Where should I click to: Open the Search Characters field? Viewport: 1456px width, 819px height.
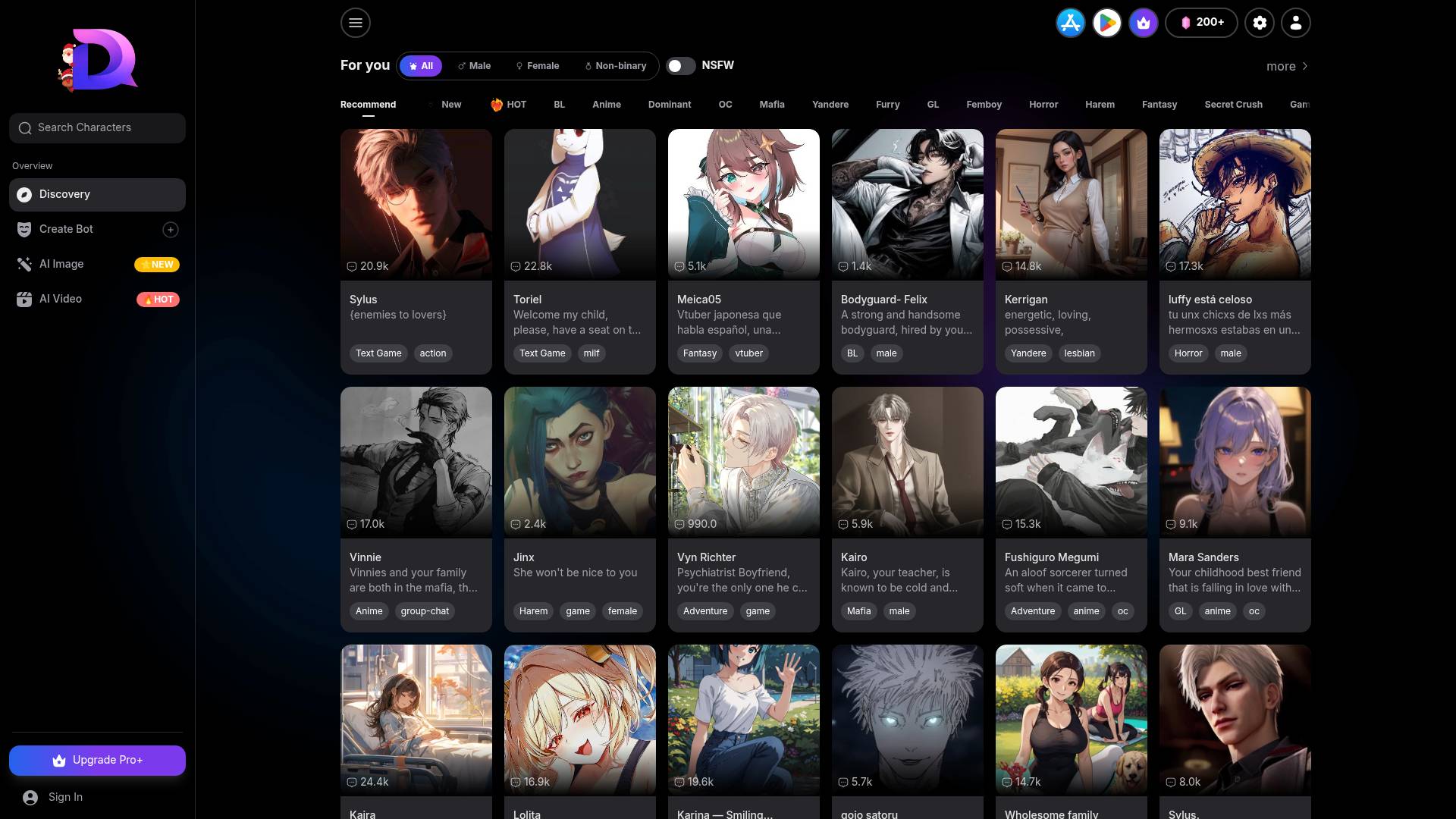[97, 127]
